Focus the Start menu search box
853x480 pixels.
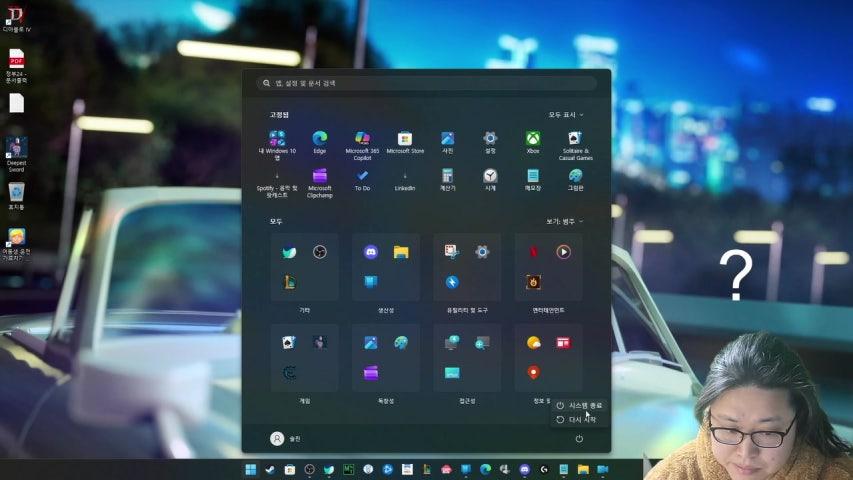(x=426, y=83)
